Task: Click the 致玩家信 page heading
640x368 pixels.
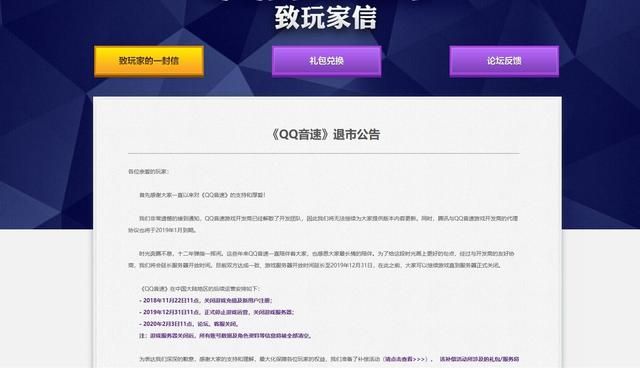Action: (x=325, y=18)
